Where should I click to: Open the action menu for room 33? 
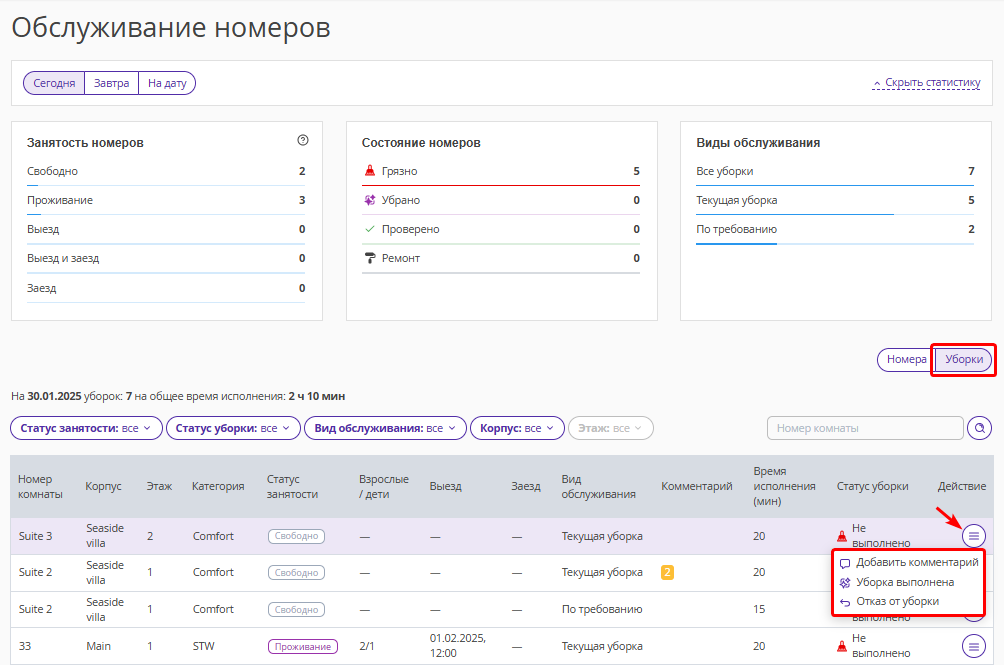(x=973, y=646)
